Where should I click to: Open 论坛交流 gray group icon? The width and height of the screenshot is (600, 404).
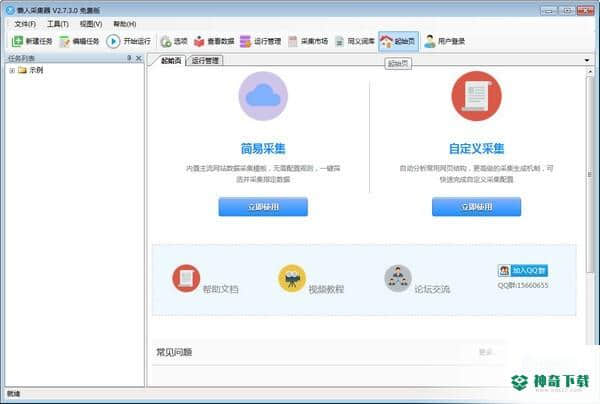click(398, 279)
